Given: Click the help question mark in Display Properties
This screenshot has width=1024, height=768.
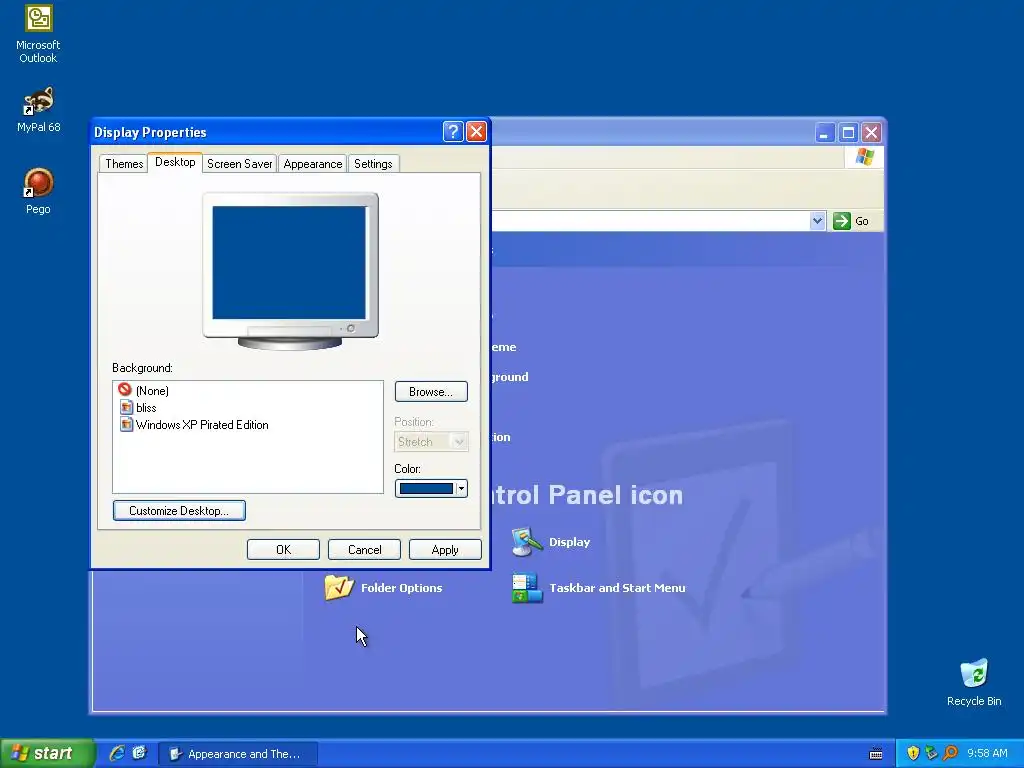Looking at the screenshot, I should 453,132.
